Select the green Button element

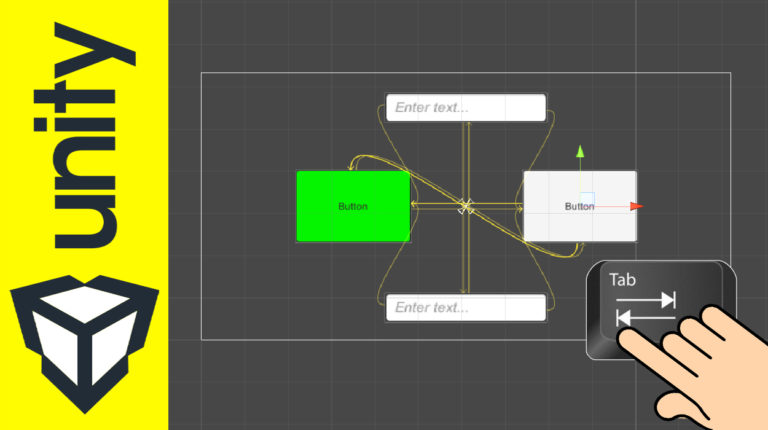[x=353, y=206]
